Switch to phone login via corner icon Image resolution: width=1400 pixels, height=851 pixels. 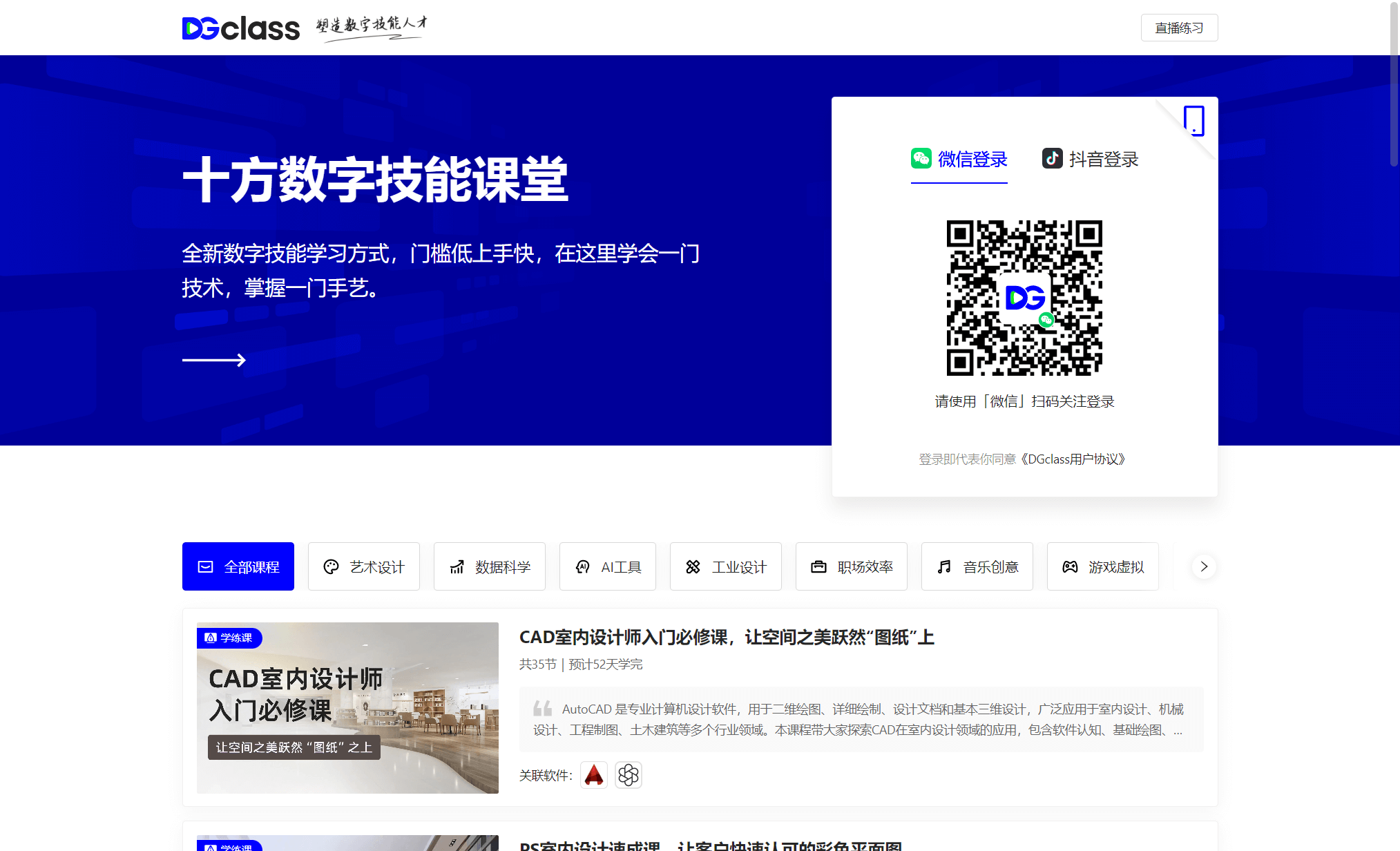[x=1193, y=121]
